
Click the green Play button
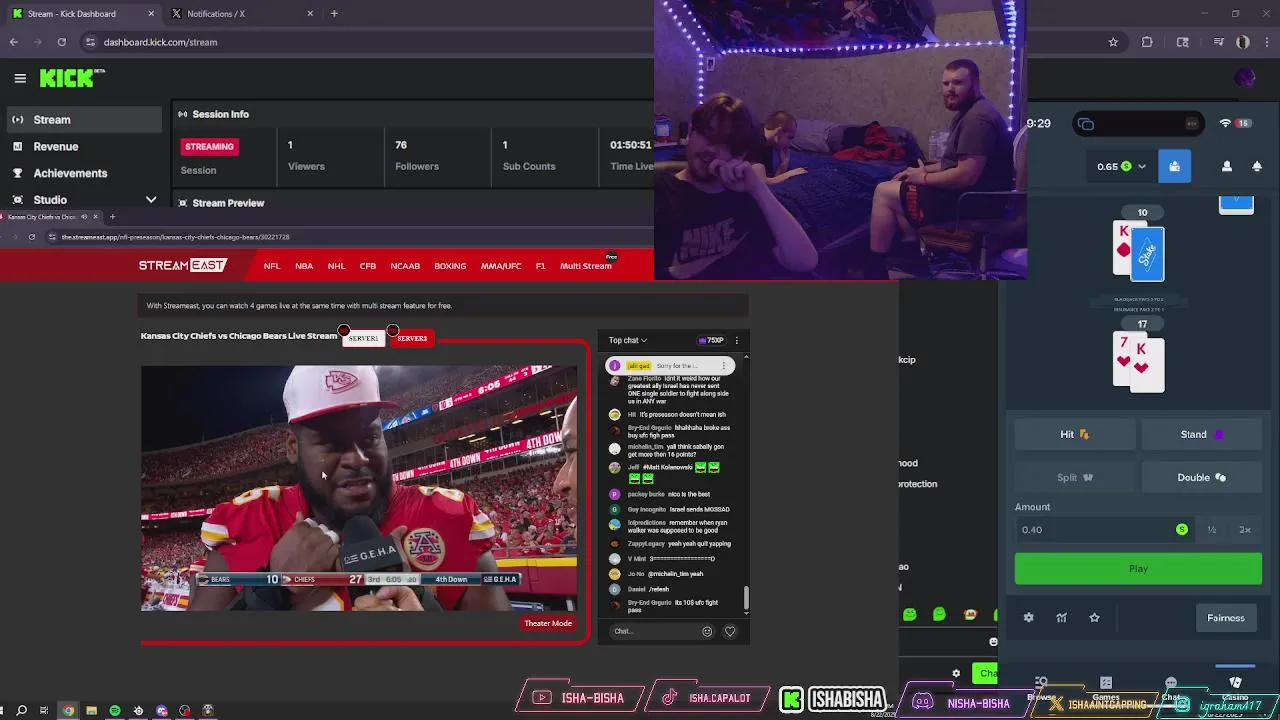1138,569
